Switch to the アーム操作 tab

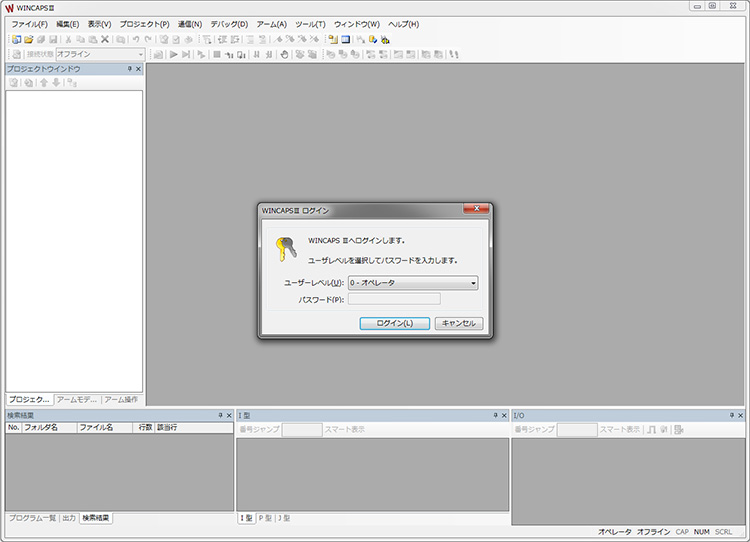click(x=121, y=399)
